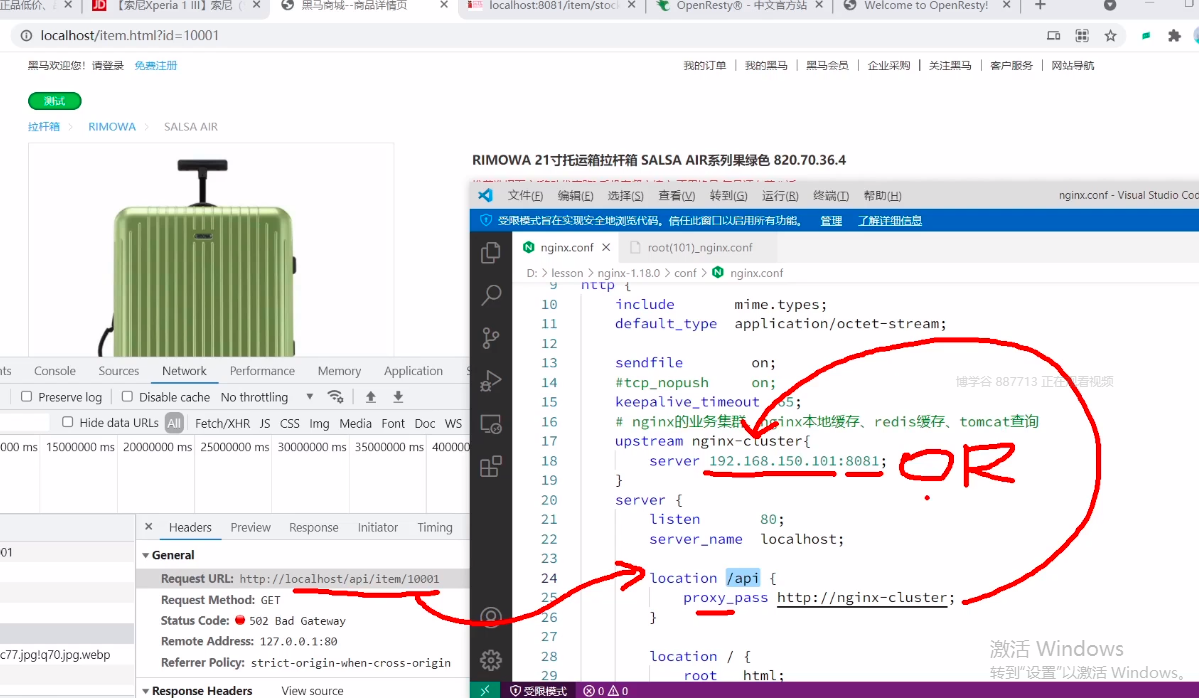Enable the Preserve log checkbox
This screenshot has width=1199, height=698.
(x=27, y=397)
